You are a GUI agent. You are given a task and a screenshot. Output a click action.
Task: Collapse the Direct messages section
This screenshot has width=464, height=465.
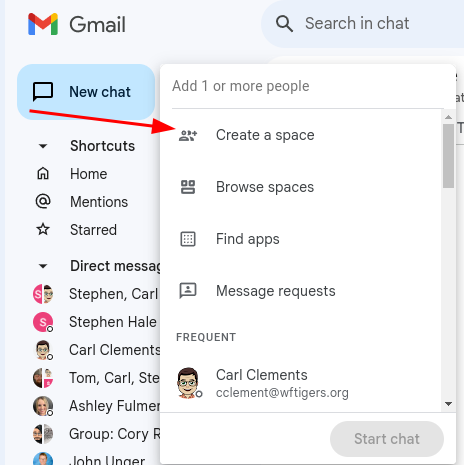click(x=43, y=266)
